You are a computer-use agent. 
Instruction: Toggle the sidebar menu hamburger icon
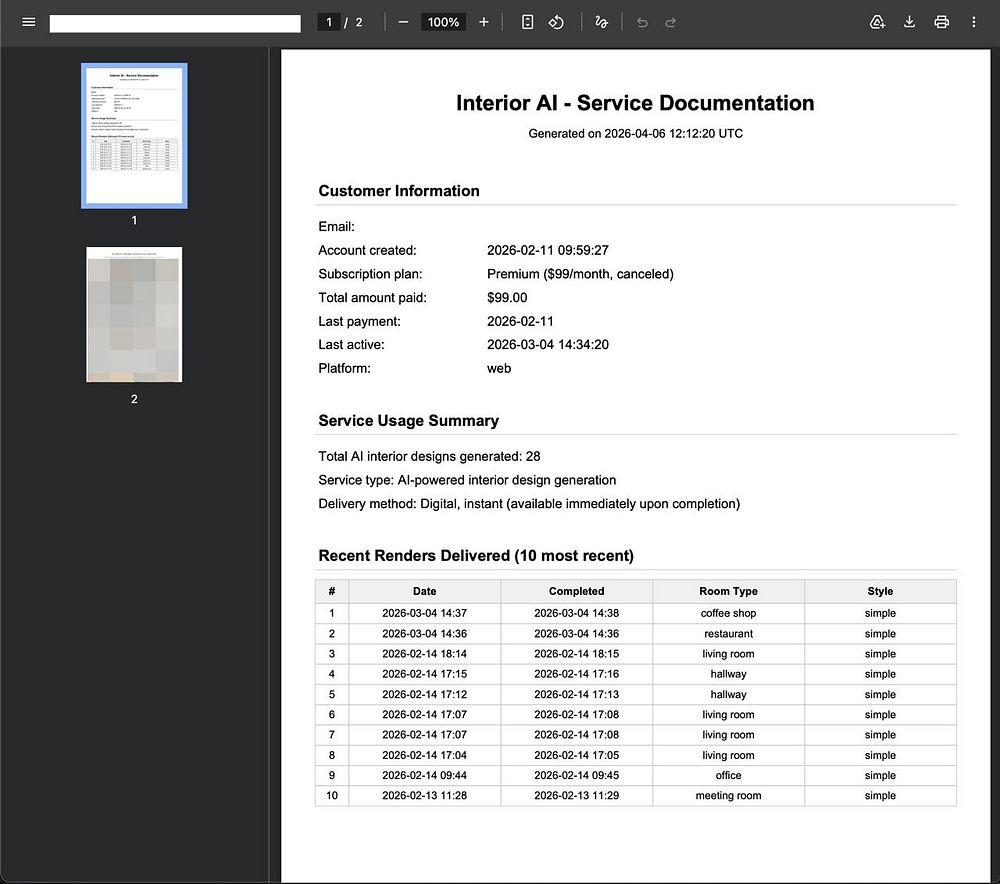28,22
